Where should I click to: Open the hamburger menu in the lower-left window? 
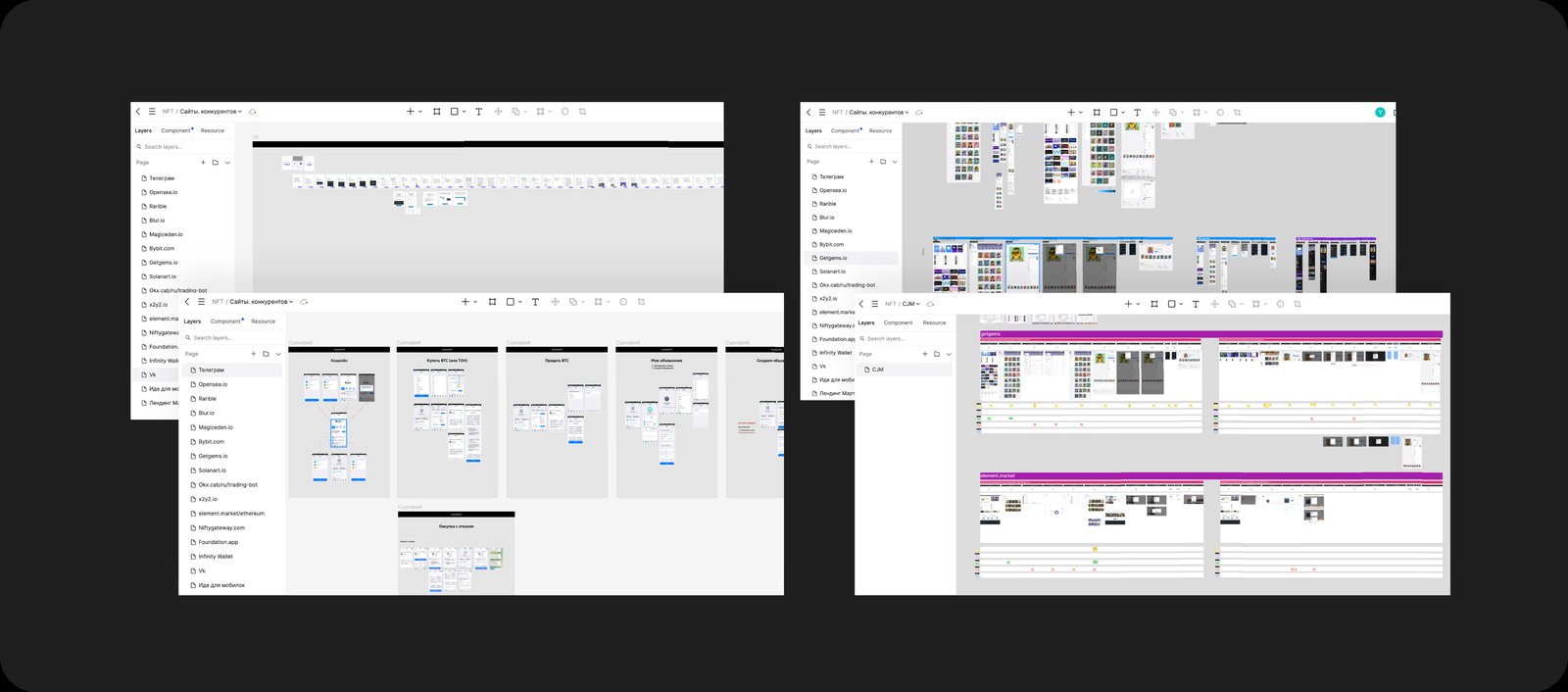pyautogui.click(x=201, y=302)
